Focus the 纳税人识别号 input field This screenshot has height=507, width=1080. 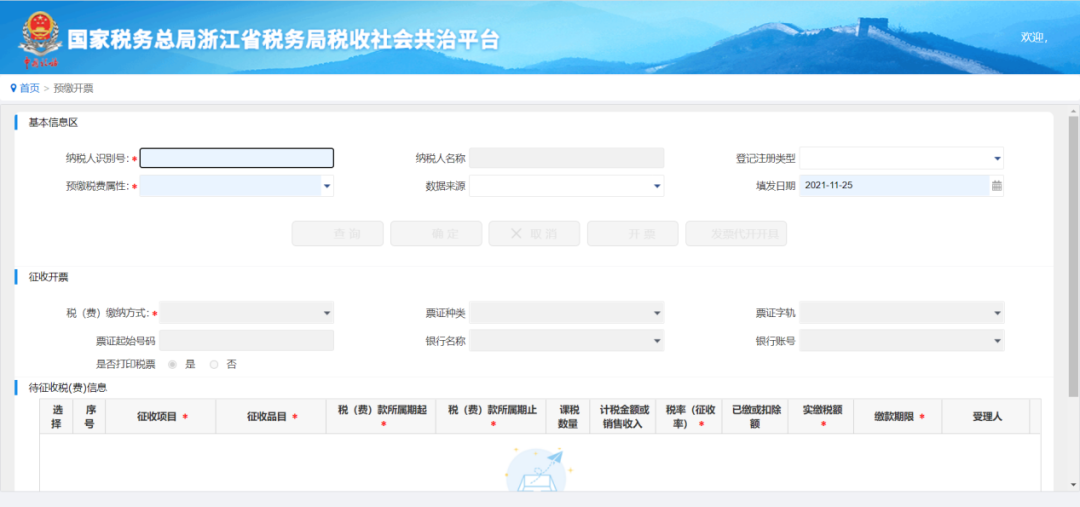pyautogui.click(x=237, y=158)
